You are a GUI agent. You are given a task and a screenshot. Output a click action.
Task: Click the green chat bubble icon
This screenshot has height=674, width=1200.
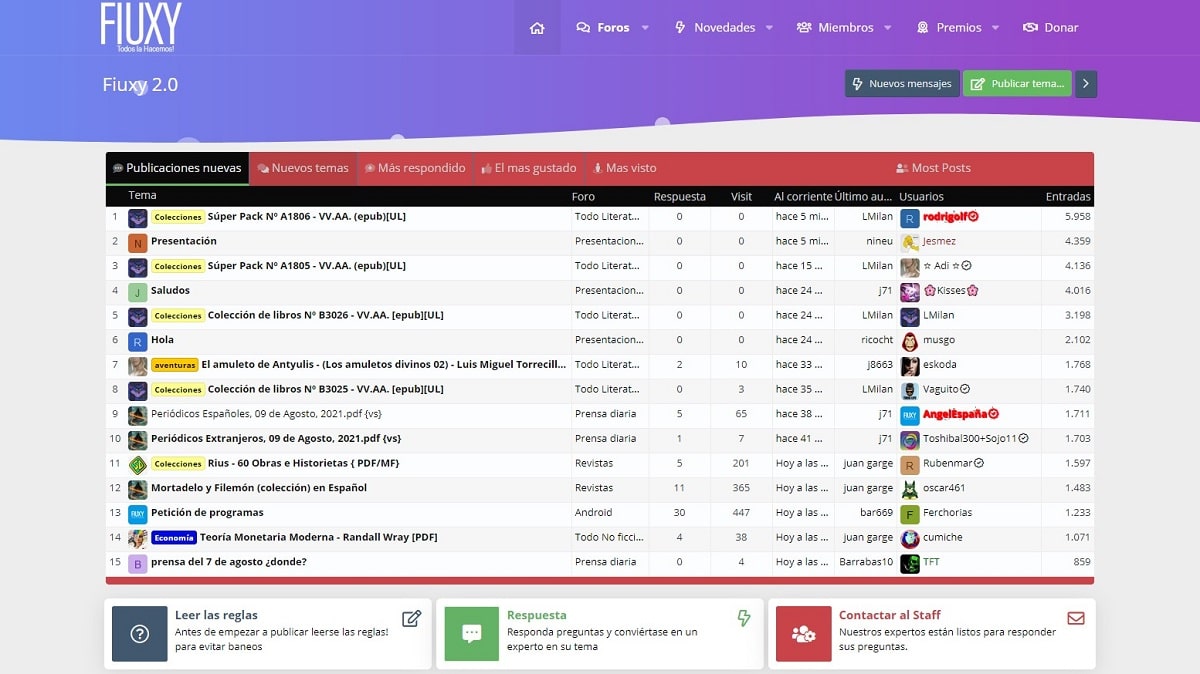coord(472,634)
